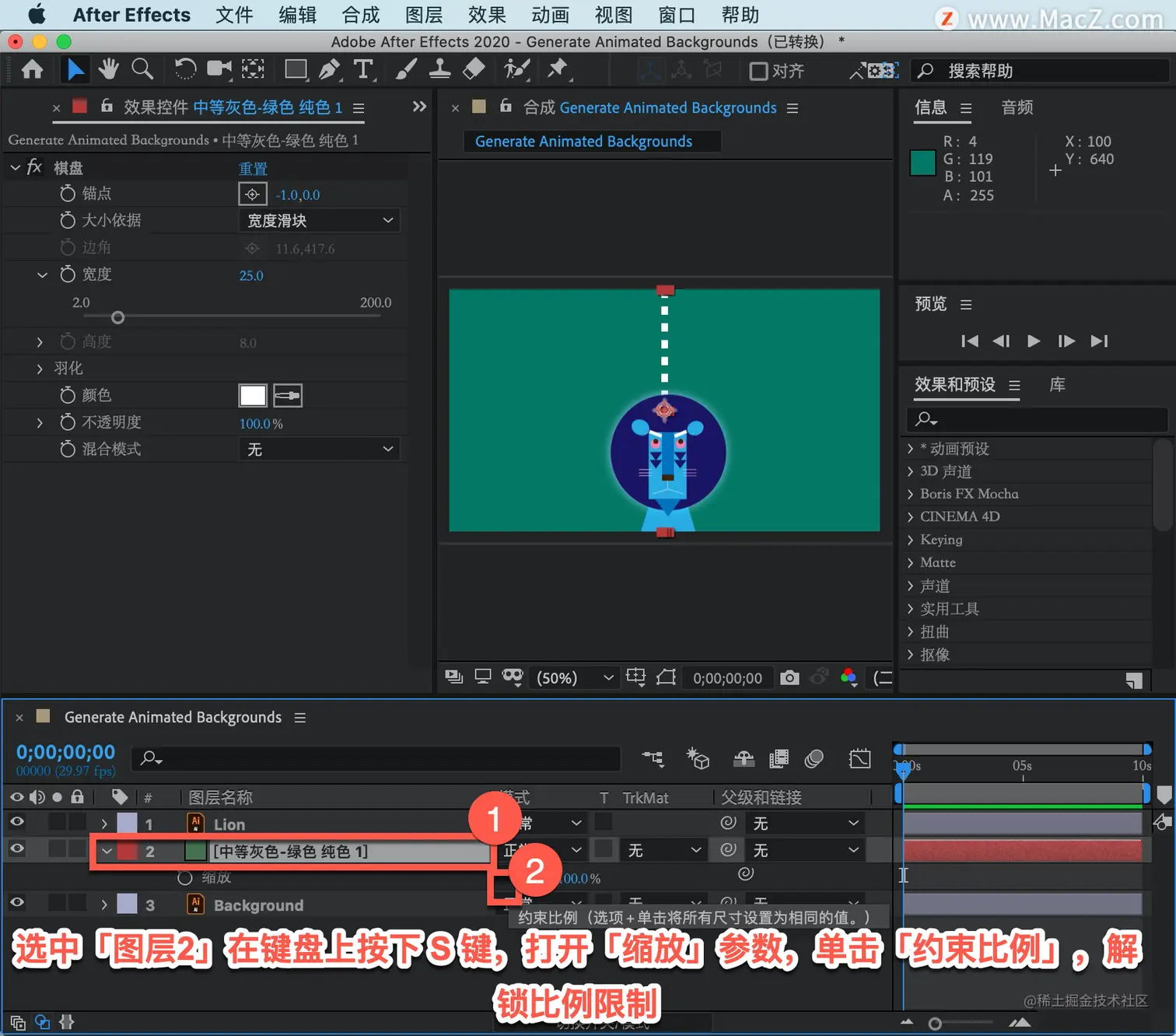Click the graph editor icon
Image resolution: width=1176 pixels, height=1036 pixels.
point(859,758)
